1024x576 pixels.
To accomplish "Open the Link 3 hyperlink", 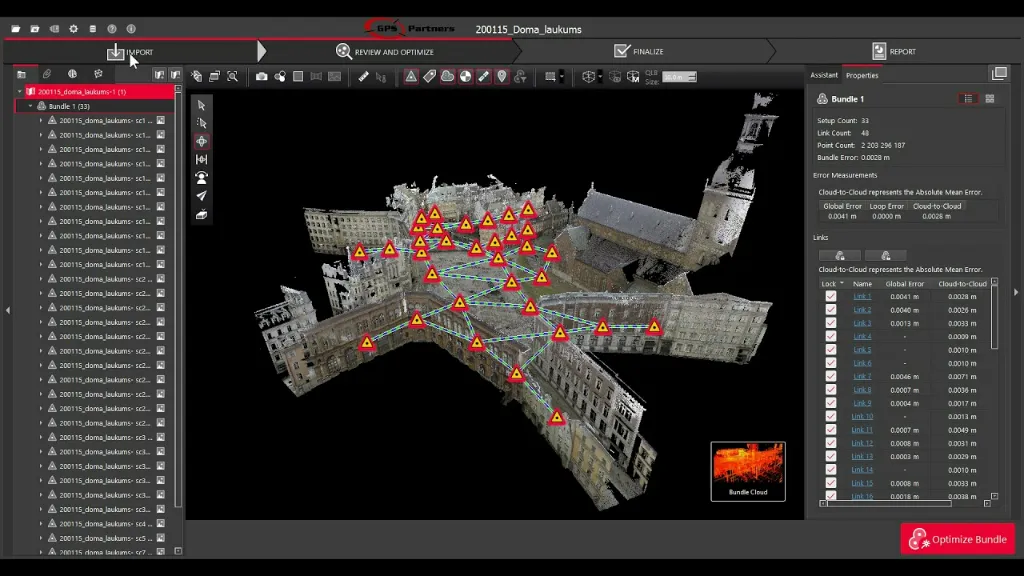I will (861, 324).
